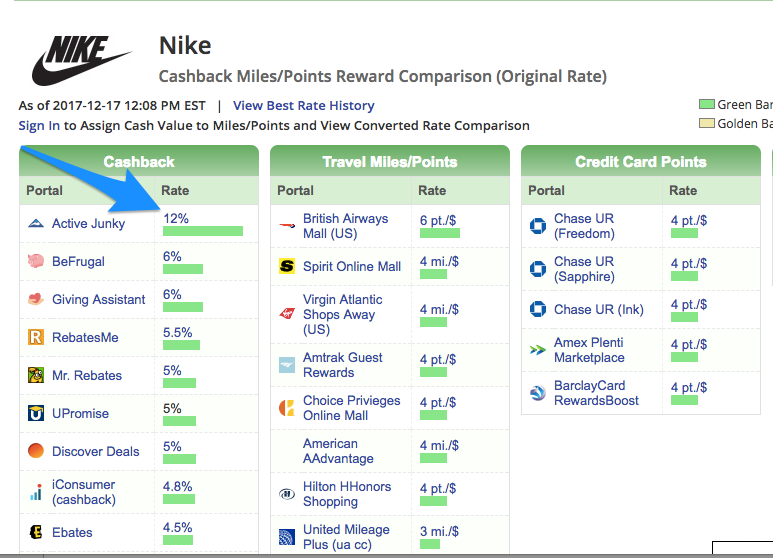Click the Credit Card Points column header
This screenshot has width=773, height=558.
(641, 161)
